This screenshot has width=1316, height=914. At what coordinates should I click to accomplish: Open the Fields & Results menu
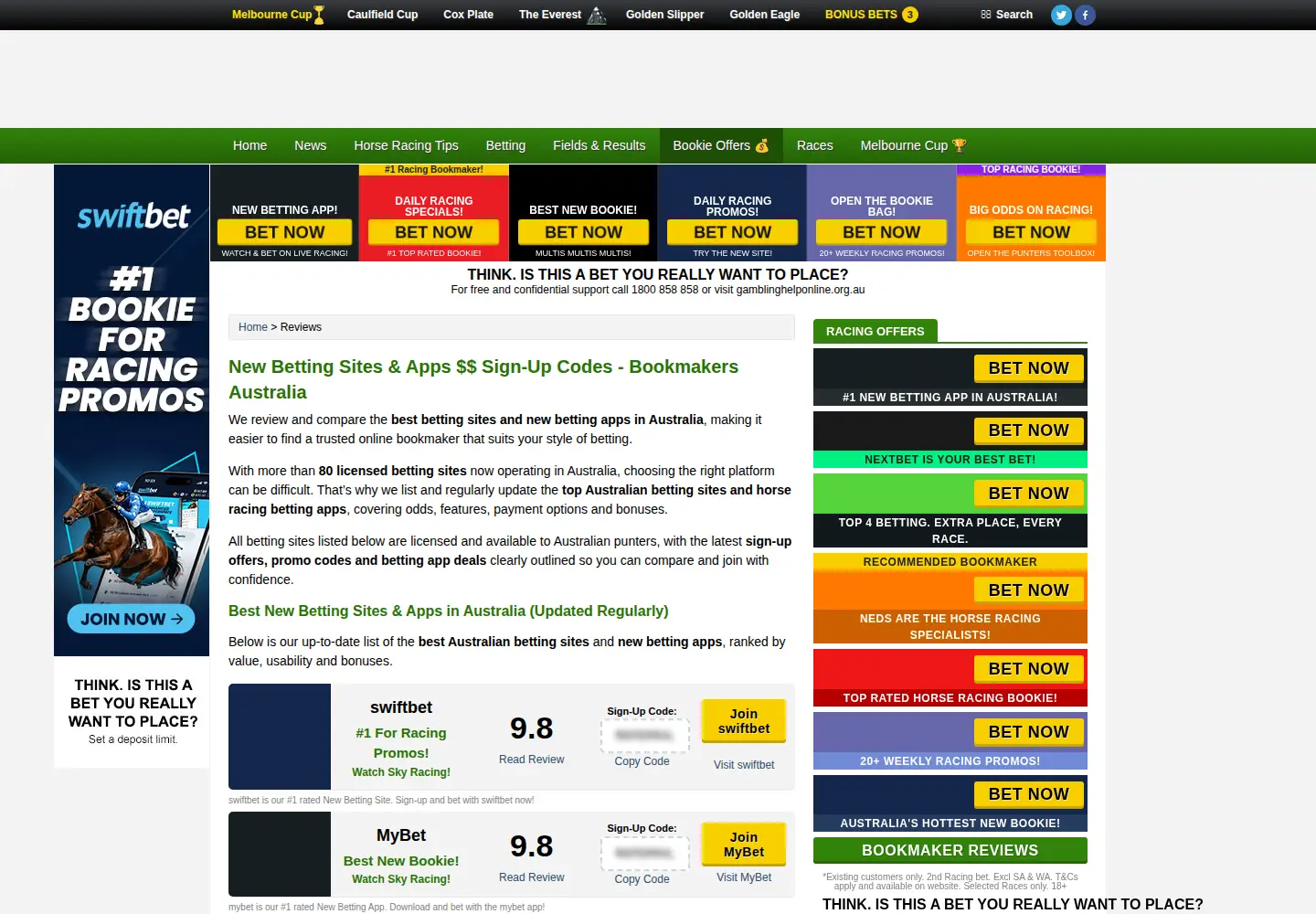point(599,145)
